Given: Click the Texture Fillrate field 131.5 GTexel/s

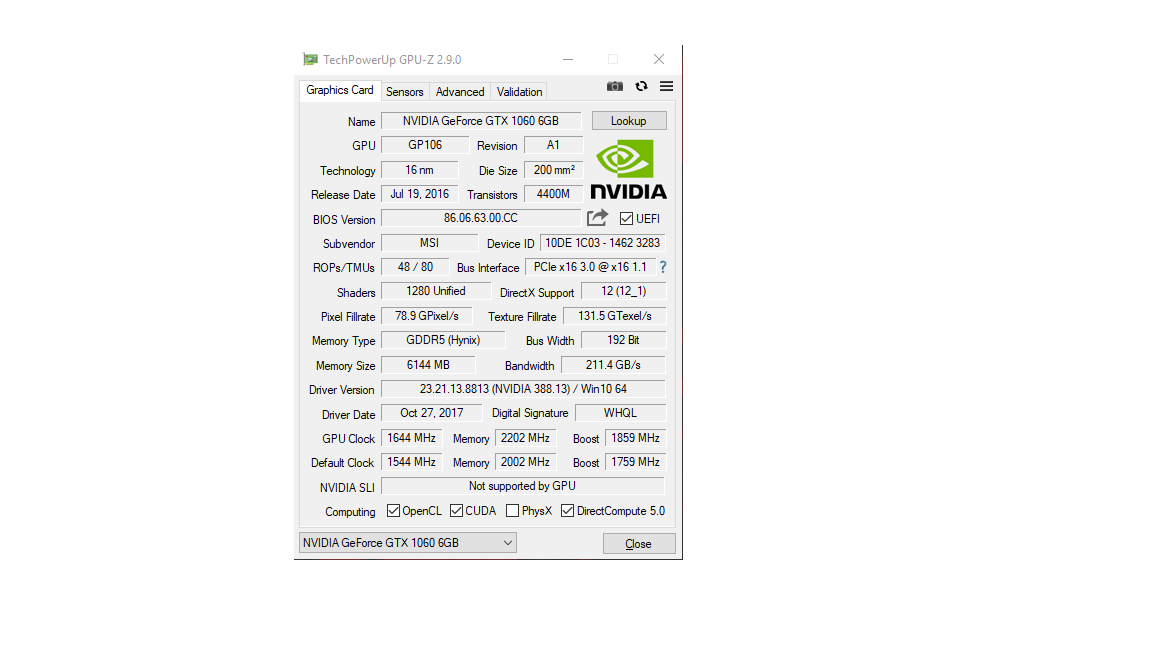Looking at the screenshot, I should (615, 316).
